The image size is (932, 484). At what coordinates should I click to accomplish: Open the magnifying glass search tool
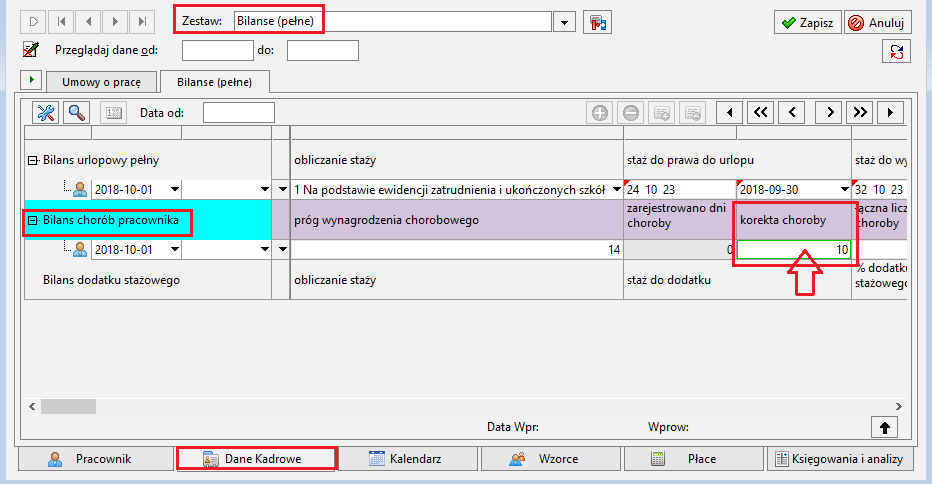(x=77, y=112)
